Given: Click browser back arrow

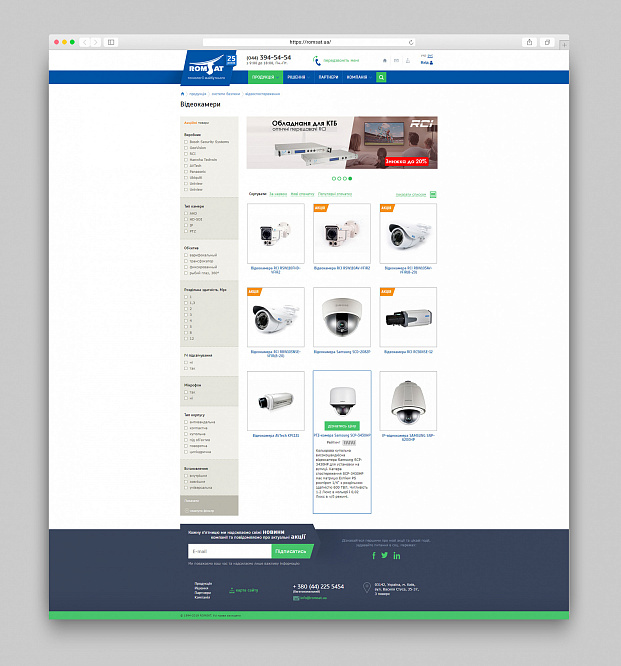Looking at the screenshot, I should 85,42.
